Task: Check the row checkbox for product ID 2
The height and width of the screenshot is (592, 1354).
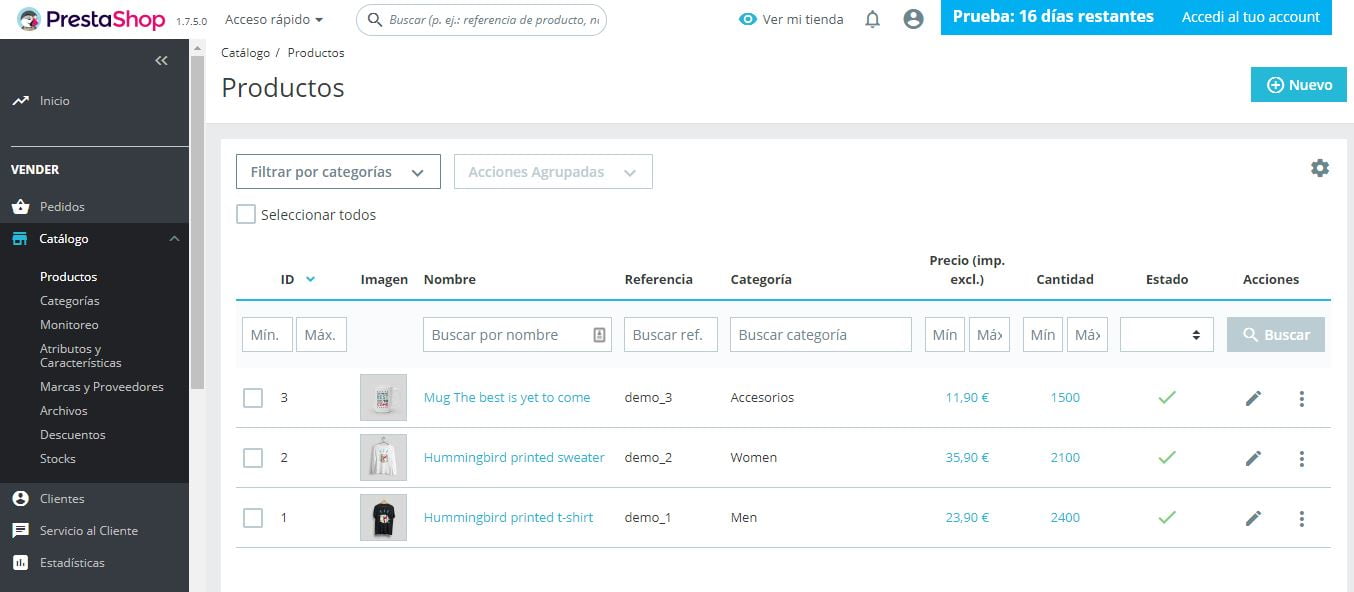Action: pyautogui.click(x=253, y=457)
